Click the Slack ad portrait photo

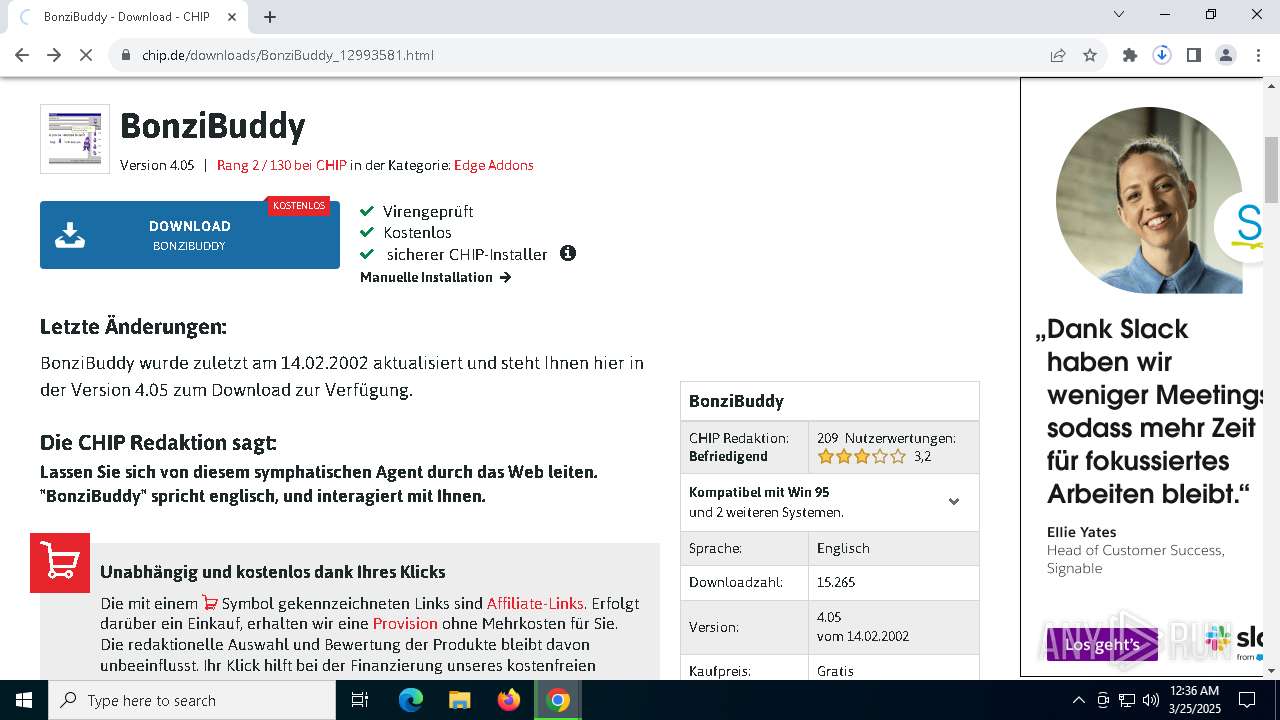(1149, 200)
